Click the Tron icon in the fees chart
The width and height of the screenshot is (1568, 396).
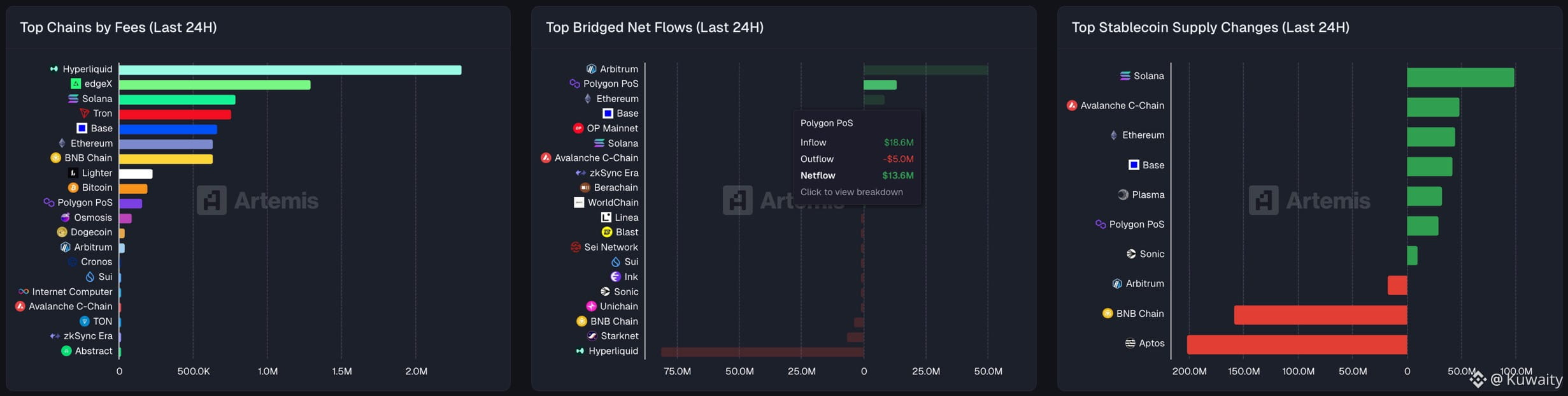84,114
